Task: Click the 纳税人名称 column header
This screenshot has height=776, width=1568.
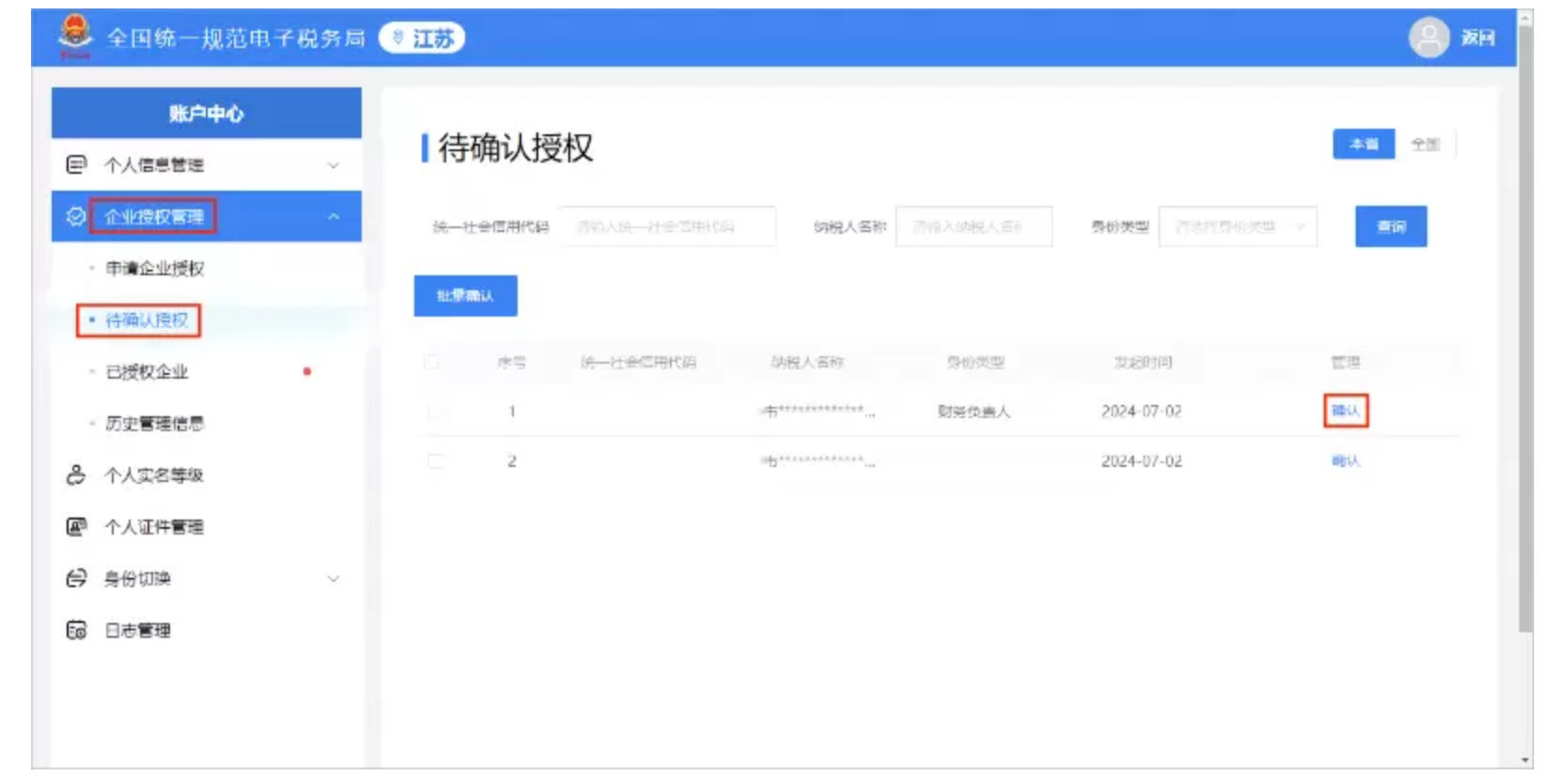Action: pos(807,362)
